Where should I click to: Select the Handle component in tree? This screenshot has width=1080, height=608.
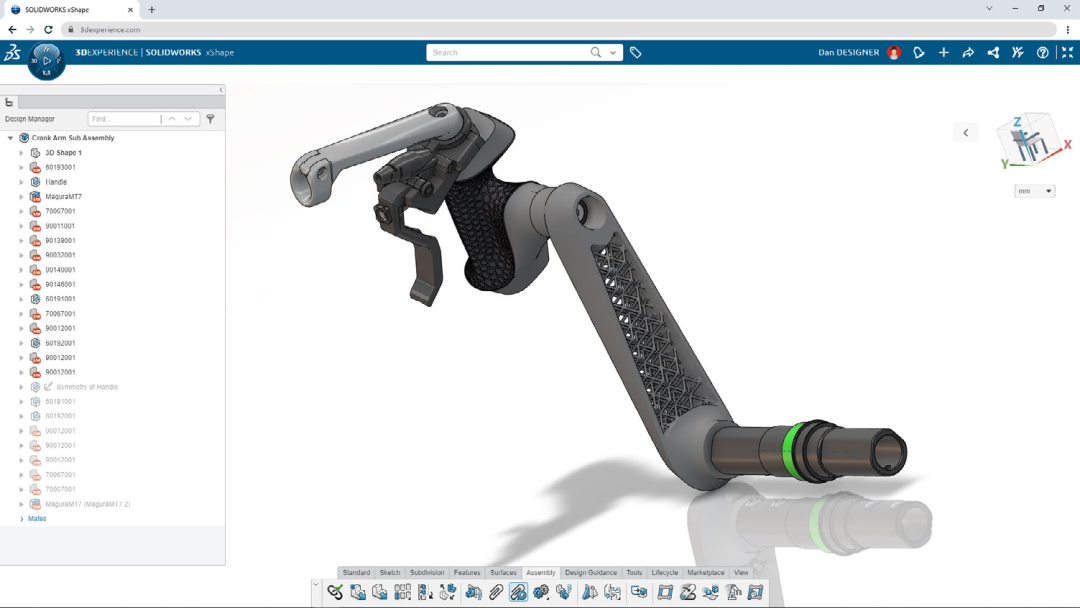tap(56, 182)
